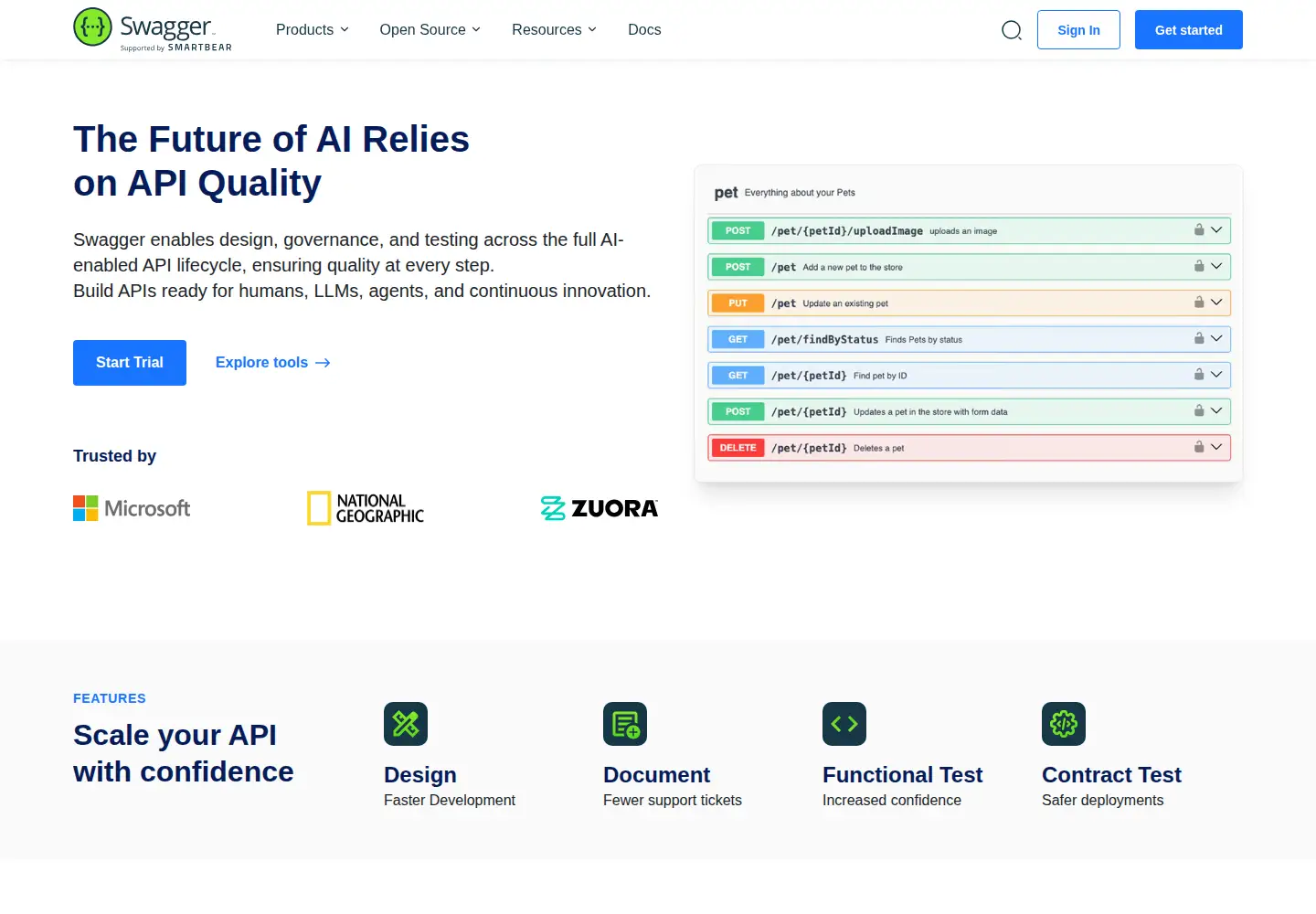Screen dimensions: 1316x914
Task: Click lock icon on /pet/findByStatus row
Action: coord(1199,339)
